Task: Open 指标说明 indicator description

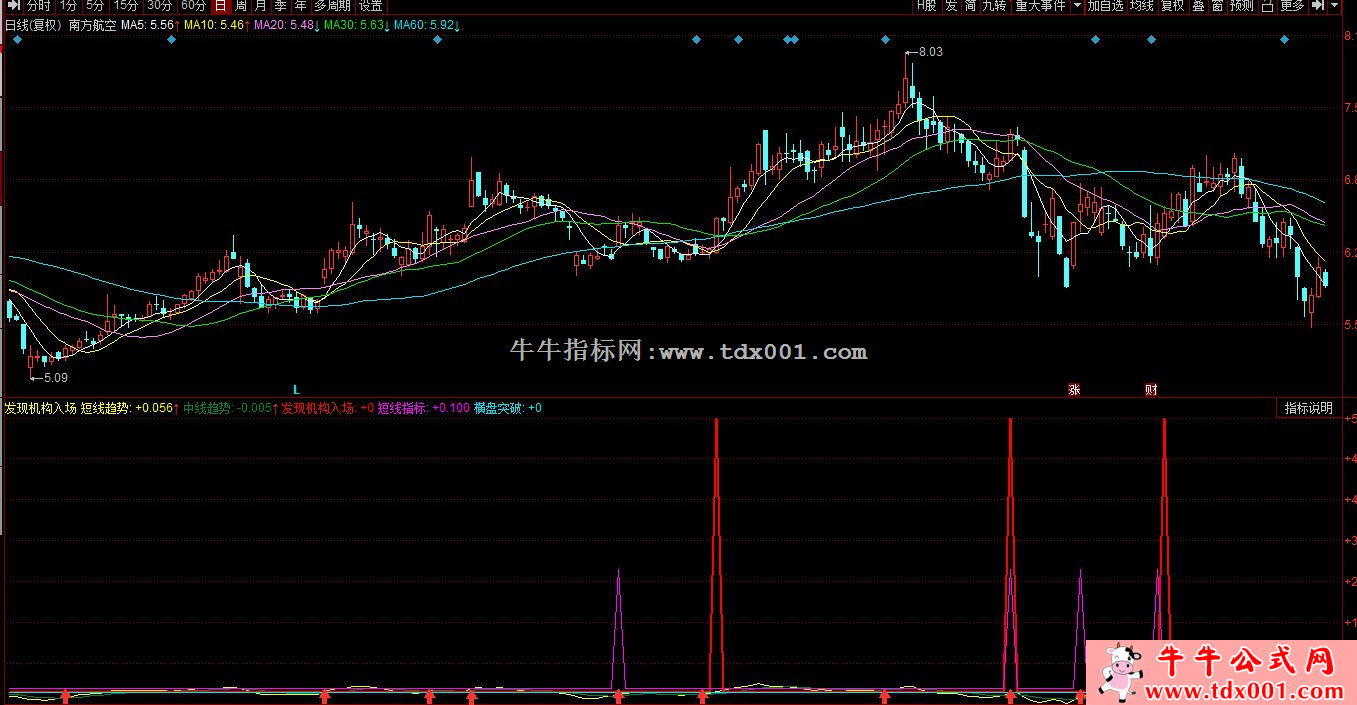Action: click(x=1308, y=408)
